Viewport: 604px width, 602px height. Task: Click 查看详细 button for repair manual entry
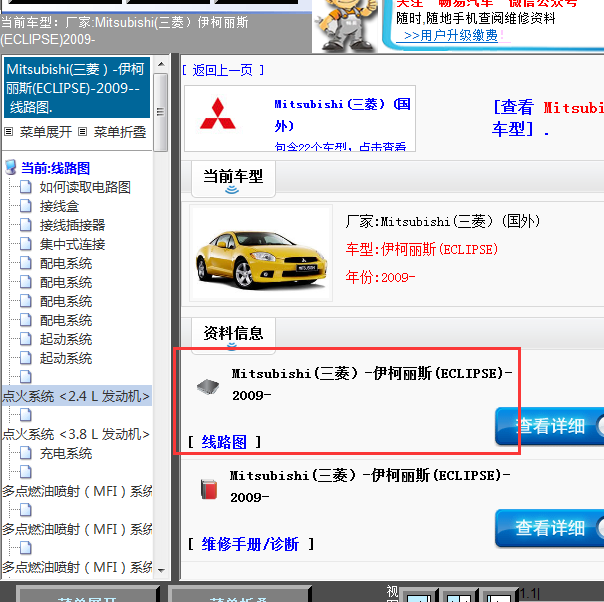pos(550,528)
